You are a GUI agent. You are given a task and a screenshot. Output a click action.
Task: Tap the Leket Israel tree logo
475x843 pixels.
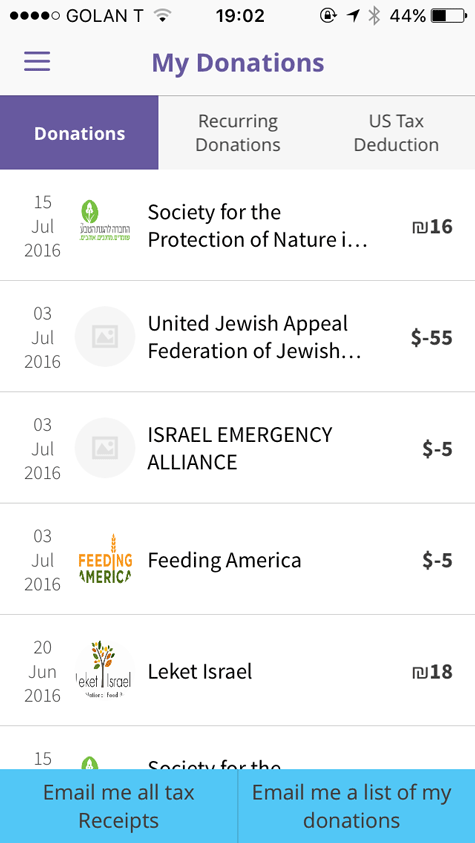pyautogui.click(x=105, y=671)
